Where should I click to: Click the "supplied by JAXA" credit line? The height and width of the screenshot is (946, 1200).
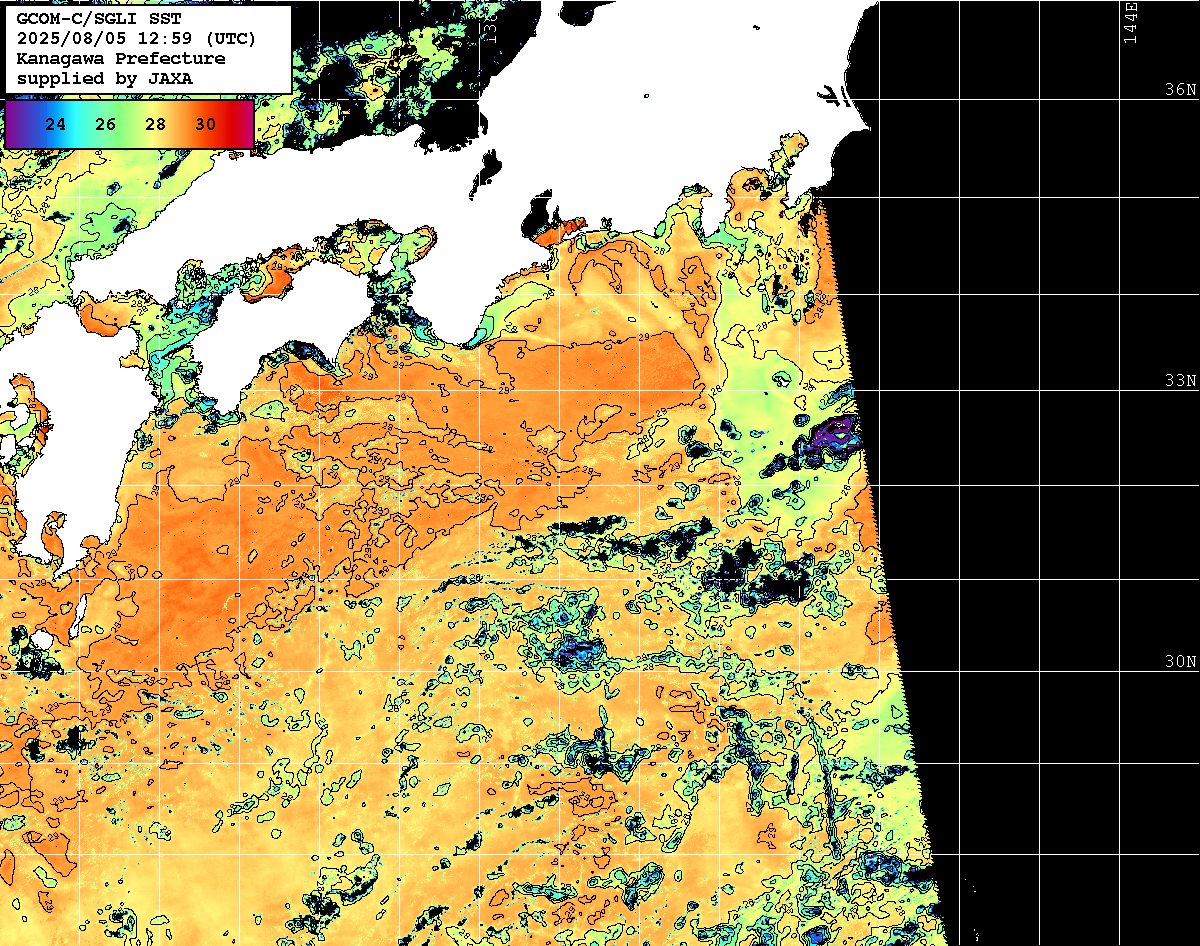tap(105, 78)
